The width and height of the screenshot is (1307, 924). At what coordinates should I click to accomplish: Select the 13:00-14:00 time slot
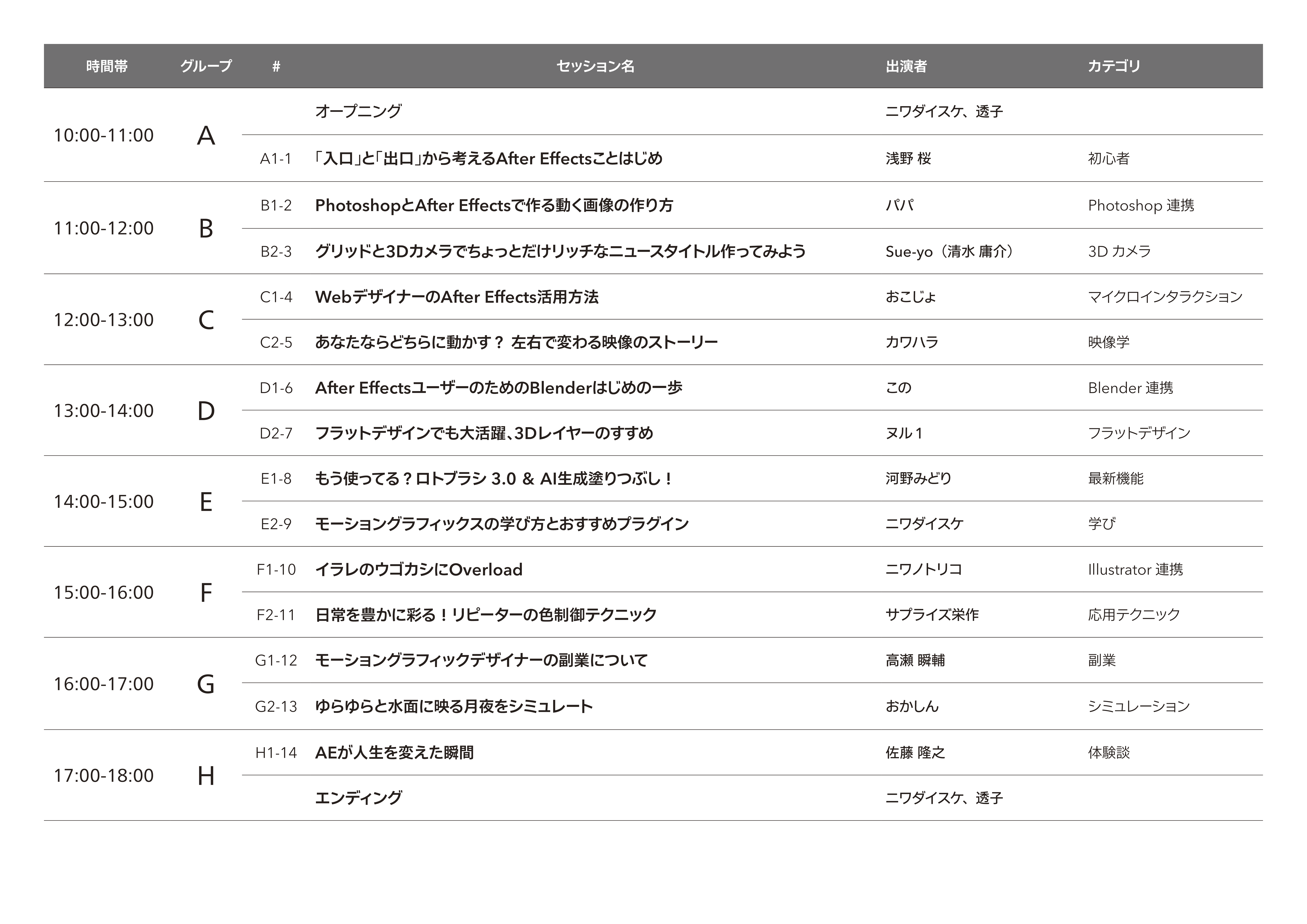(x=104, y=411)
